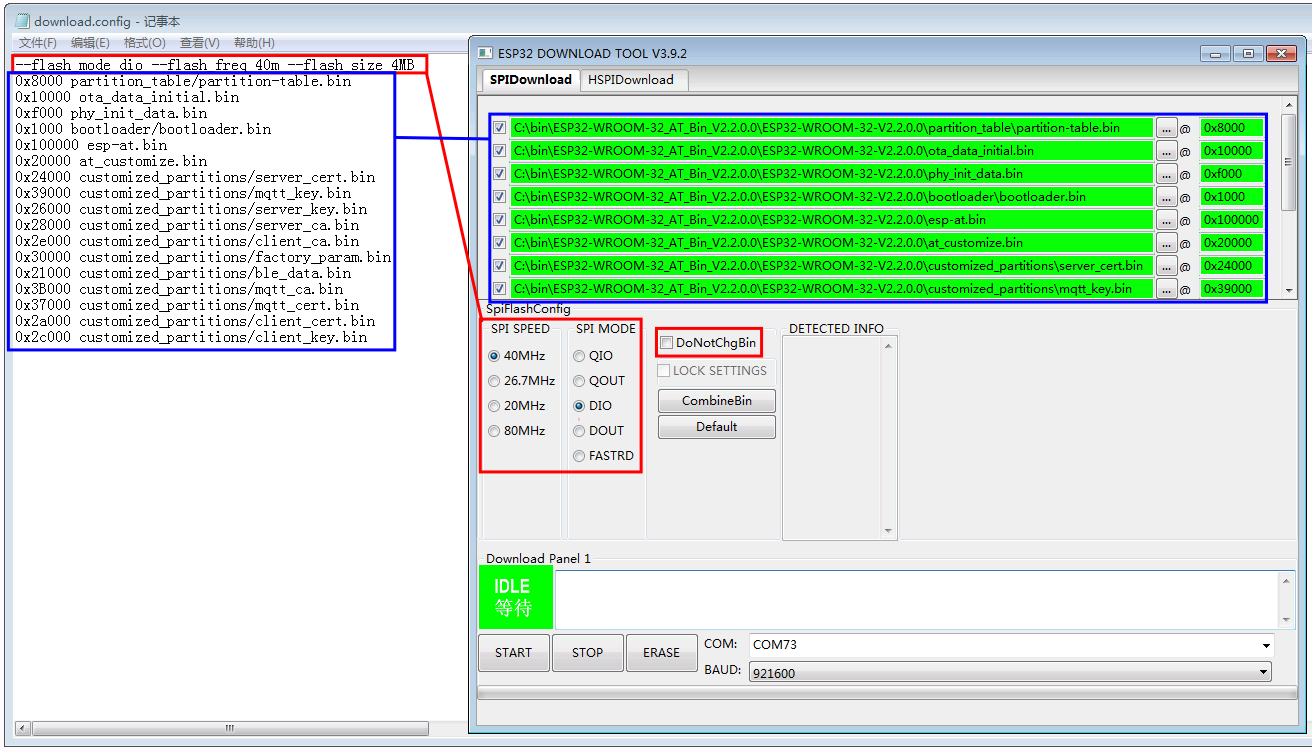The height and width of the screenshot is (753, 1312).
Task: Click browse button for mqtt_key.bin row
Action: (x=1166, y=289)
